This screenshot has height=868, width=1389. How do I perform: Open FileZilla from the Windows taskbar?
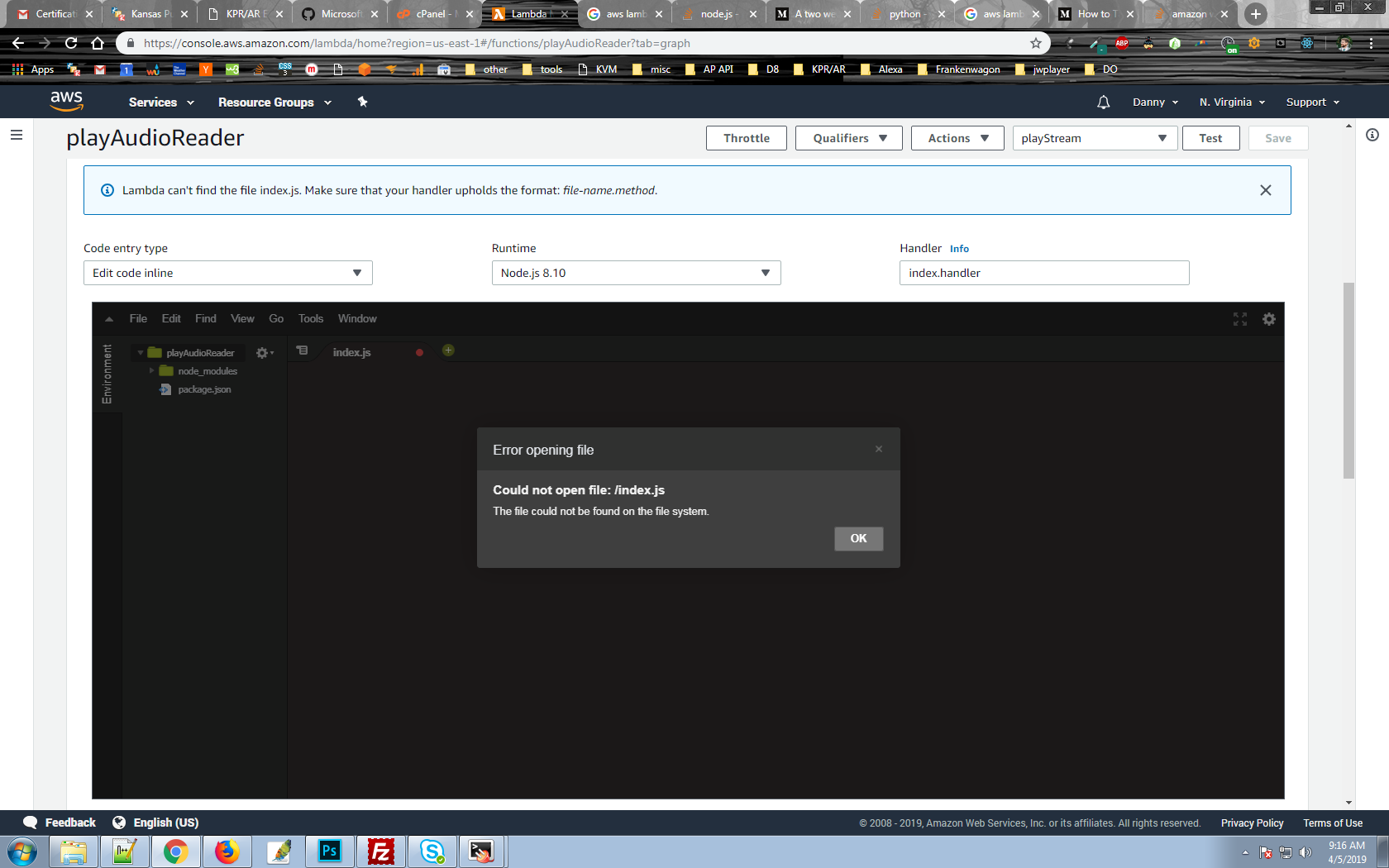(x=380, y=851)
